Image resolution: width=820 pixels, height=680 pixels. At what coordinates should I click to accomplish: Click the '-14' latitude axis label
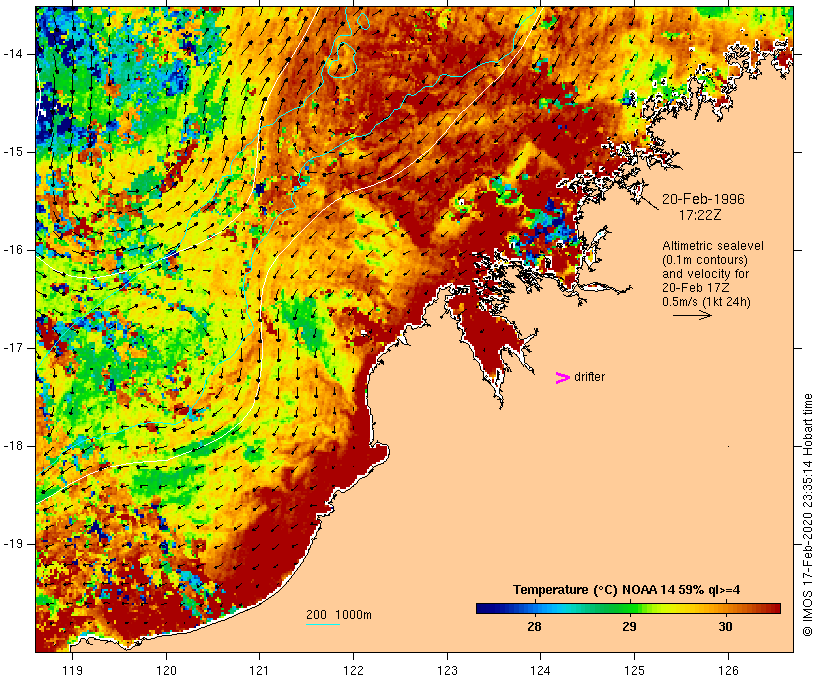tap(13, 54)
